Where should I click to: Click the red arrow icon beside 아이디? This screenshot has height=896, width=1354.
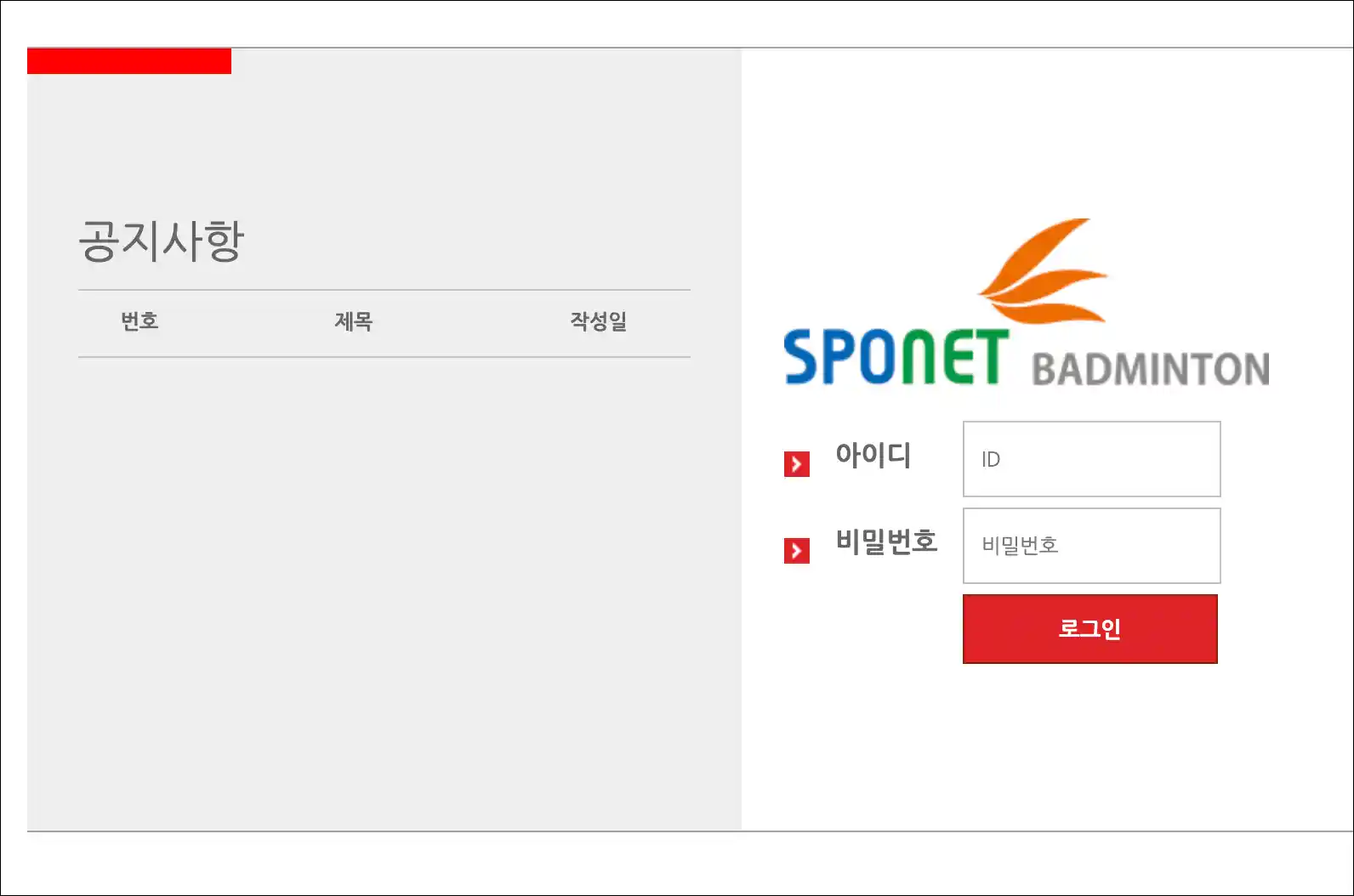click(797, 464)
